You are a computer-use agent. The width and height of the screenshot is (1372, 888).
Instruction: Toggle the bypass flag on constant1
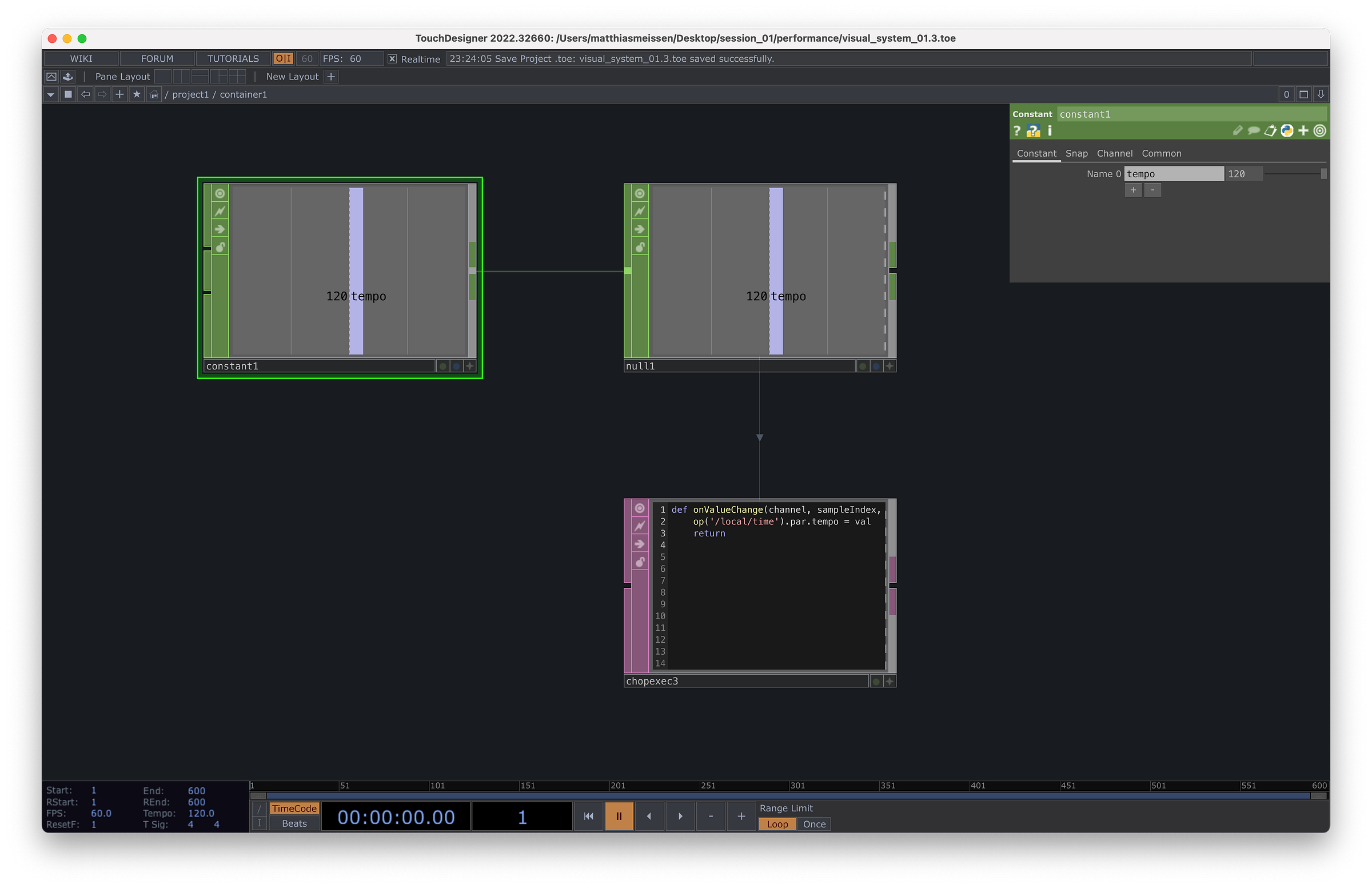pyautogui.click(x=220, y=211)
